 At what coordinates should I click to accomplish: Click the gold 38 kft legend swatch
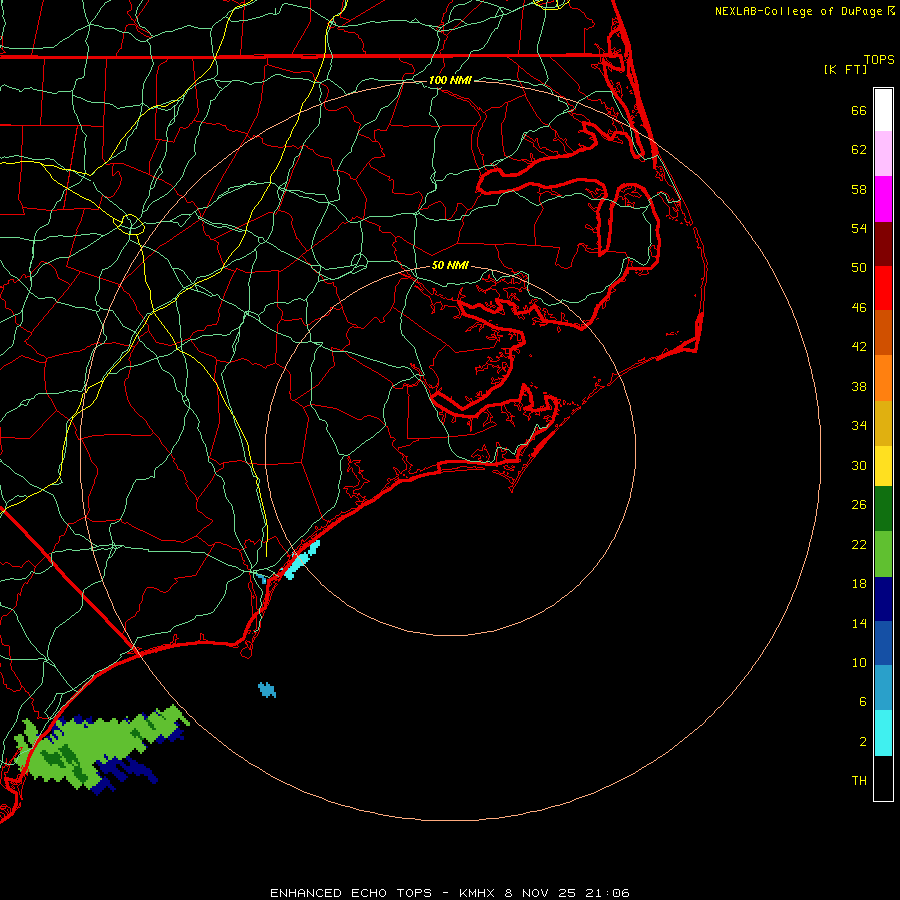point(883,423)
